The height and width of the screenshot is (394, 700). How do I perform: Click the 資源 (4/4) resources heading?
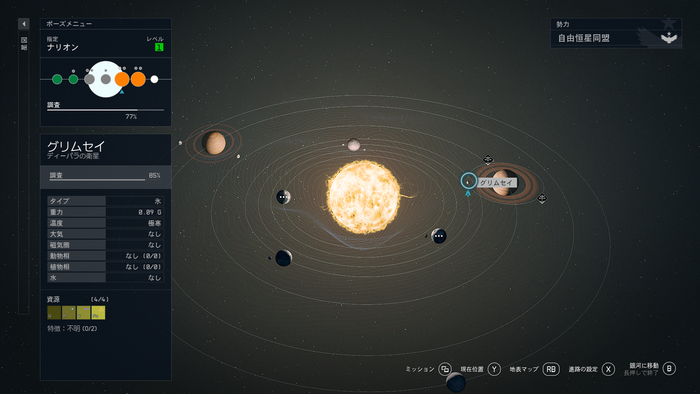[x=78, y=299]
